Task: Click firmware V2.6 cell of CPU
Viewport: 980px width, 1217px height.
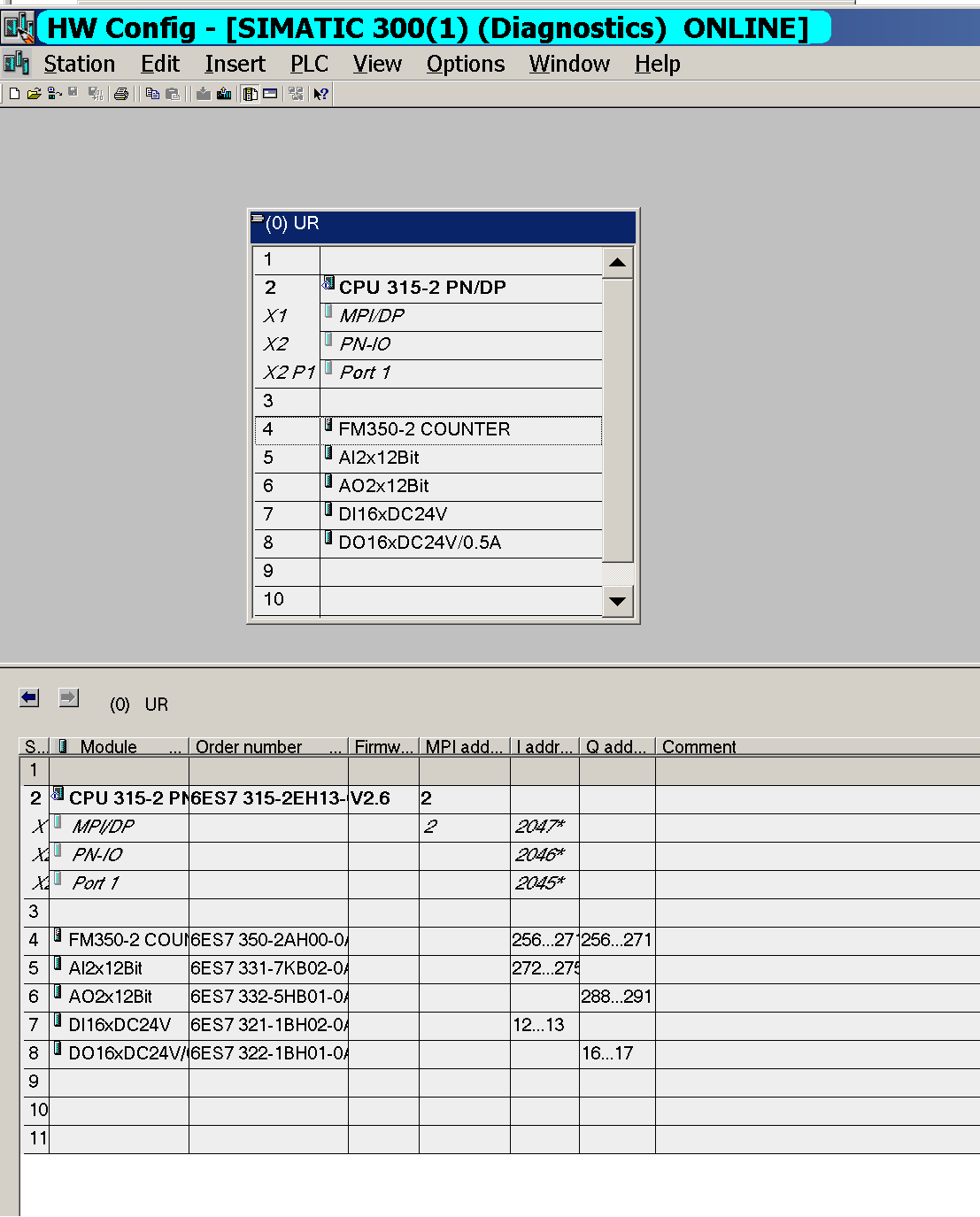Action: [383, 798]
